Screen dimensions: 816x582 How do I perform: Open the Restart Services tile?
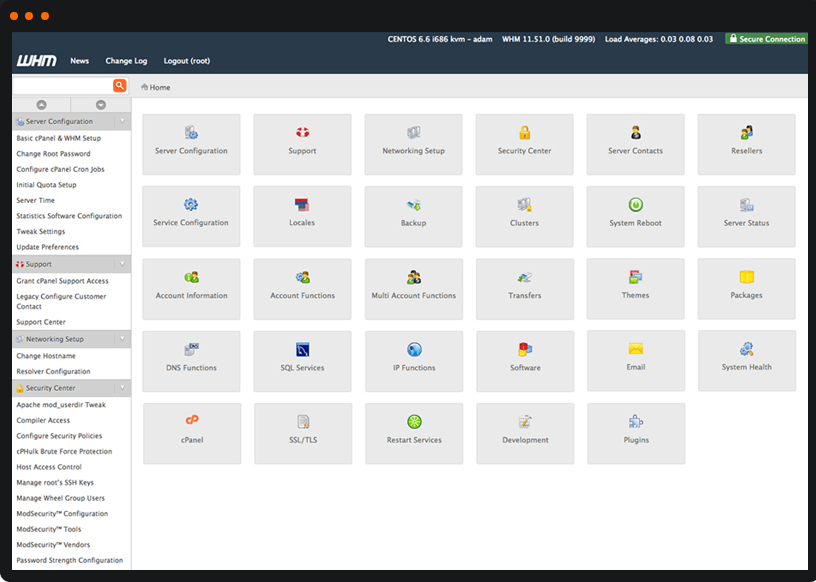(x=414, y=434)
